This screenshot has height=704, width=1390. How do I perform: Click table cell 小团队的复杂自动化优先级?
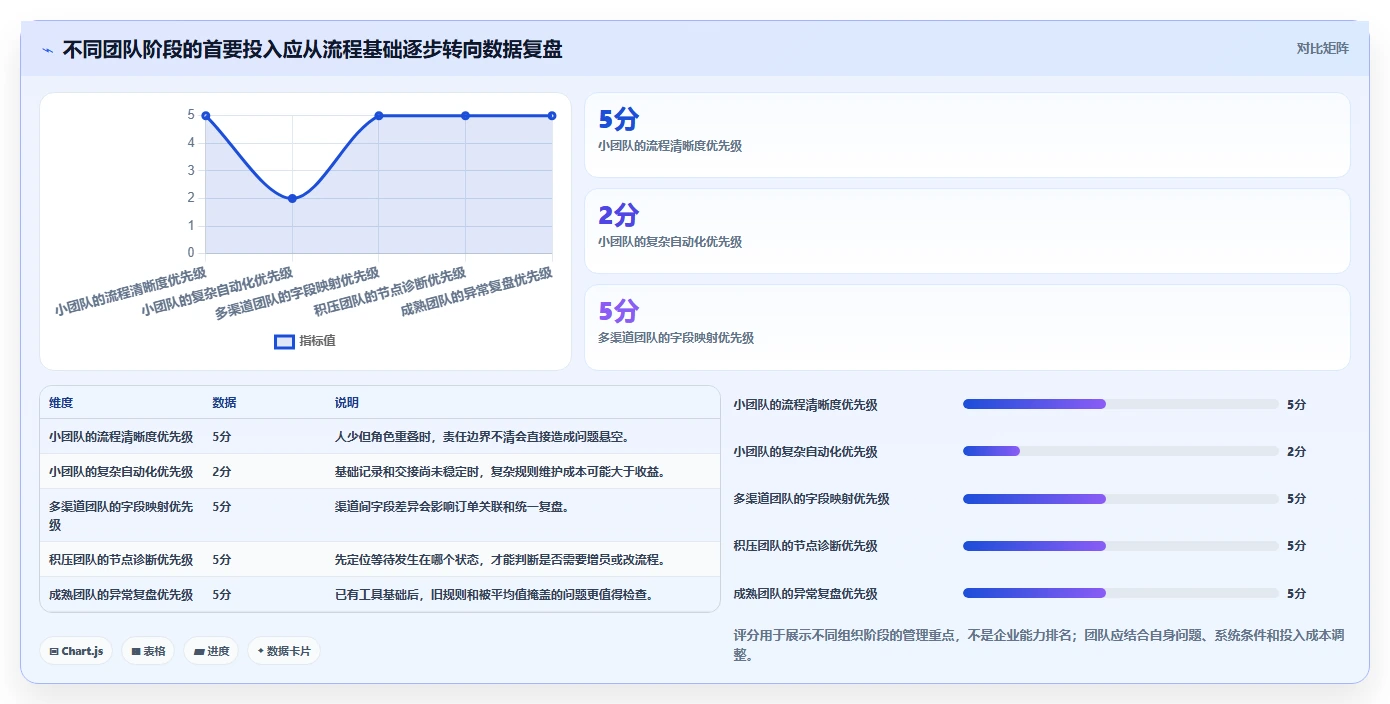pos(121,472)
